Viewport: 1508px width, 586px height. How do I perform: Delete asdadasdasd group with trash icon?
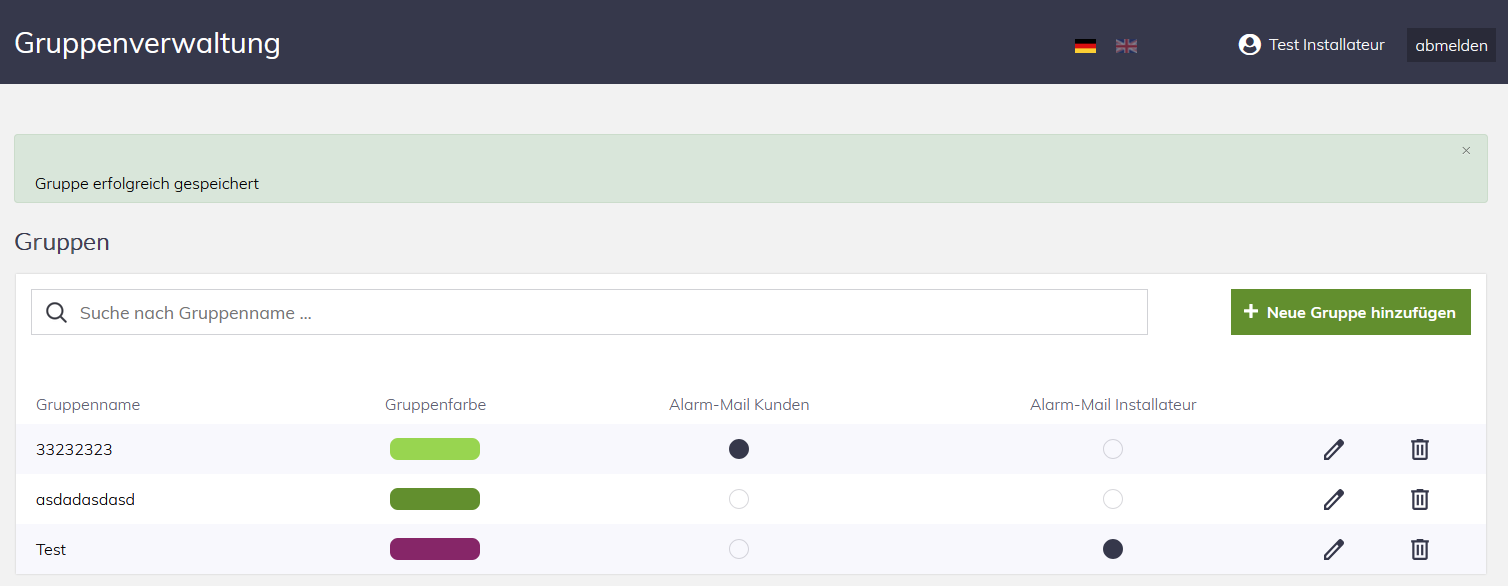[1419, 499]
